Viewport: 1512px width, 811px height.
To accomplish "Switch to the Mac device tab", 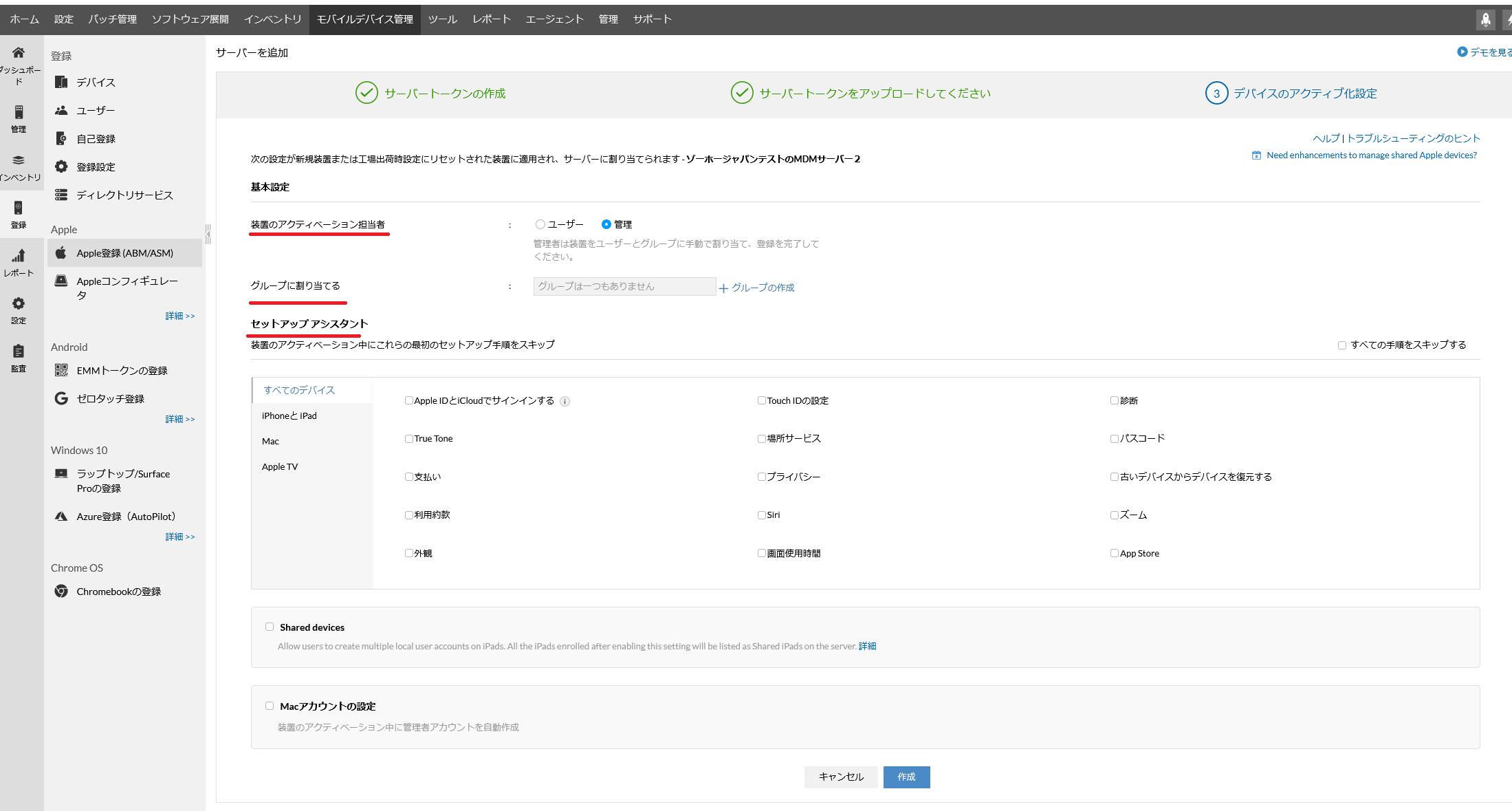I will coord(270,441).
